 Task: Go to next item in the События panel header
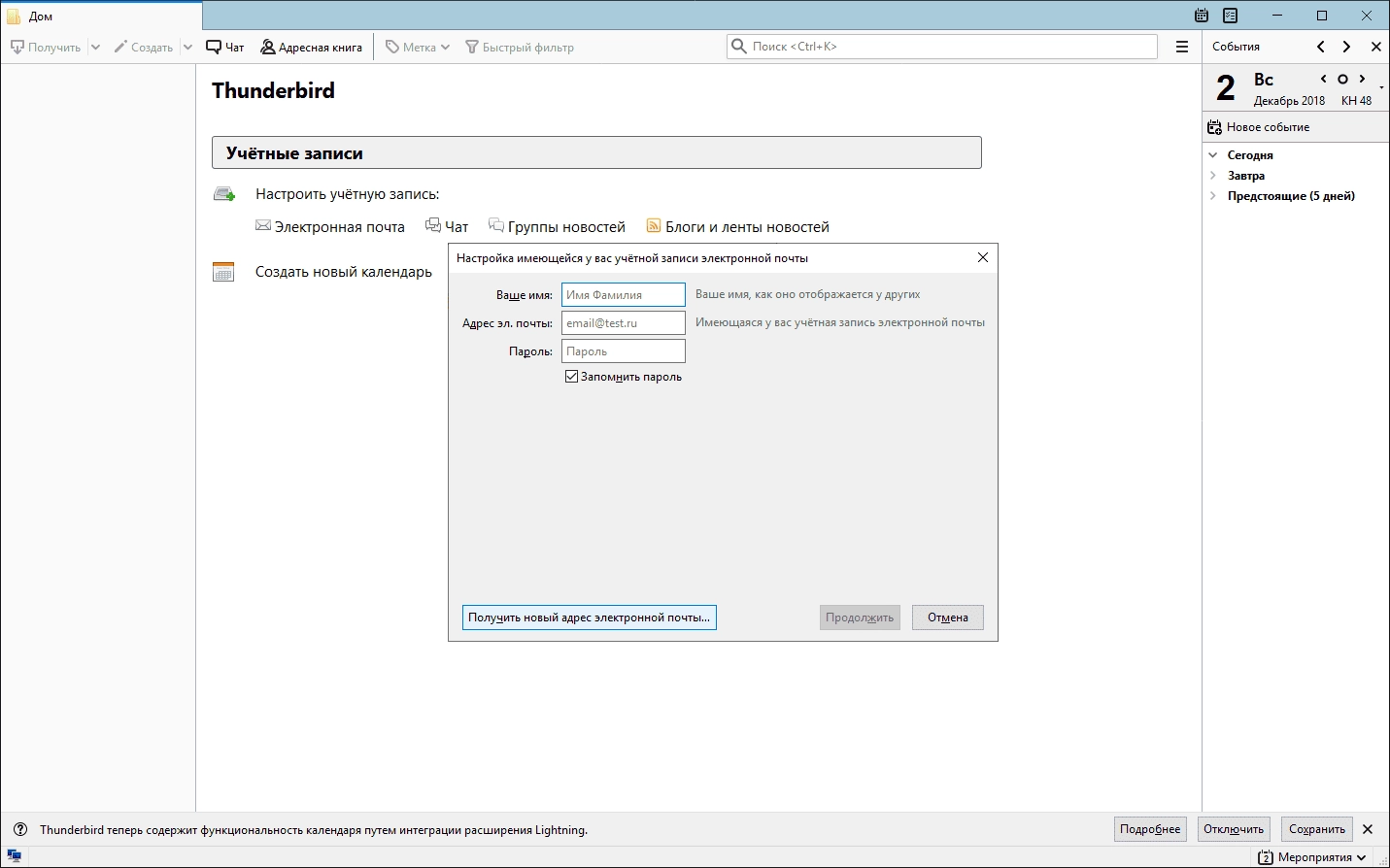1346,47
